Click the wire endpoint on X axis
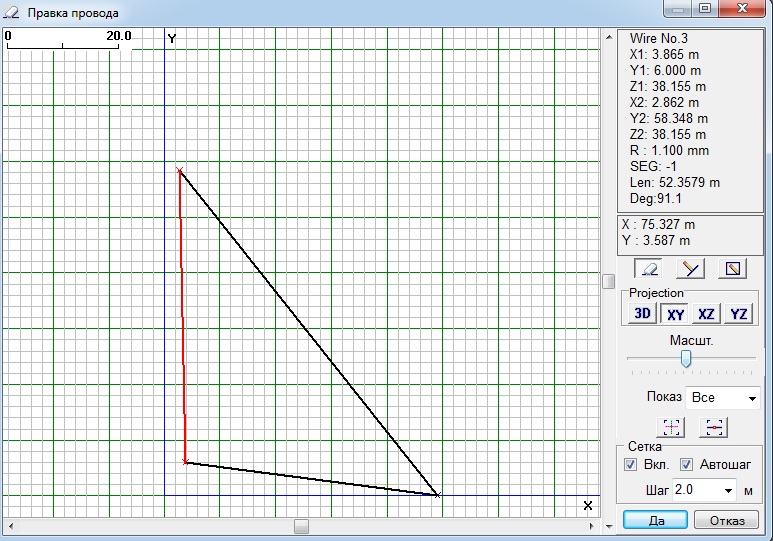 pos(438,495)
